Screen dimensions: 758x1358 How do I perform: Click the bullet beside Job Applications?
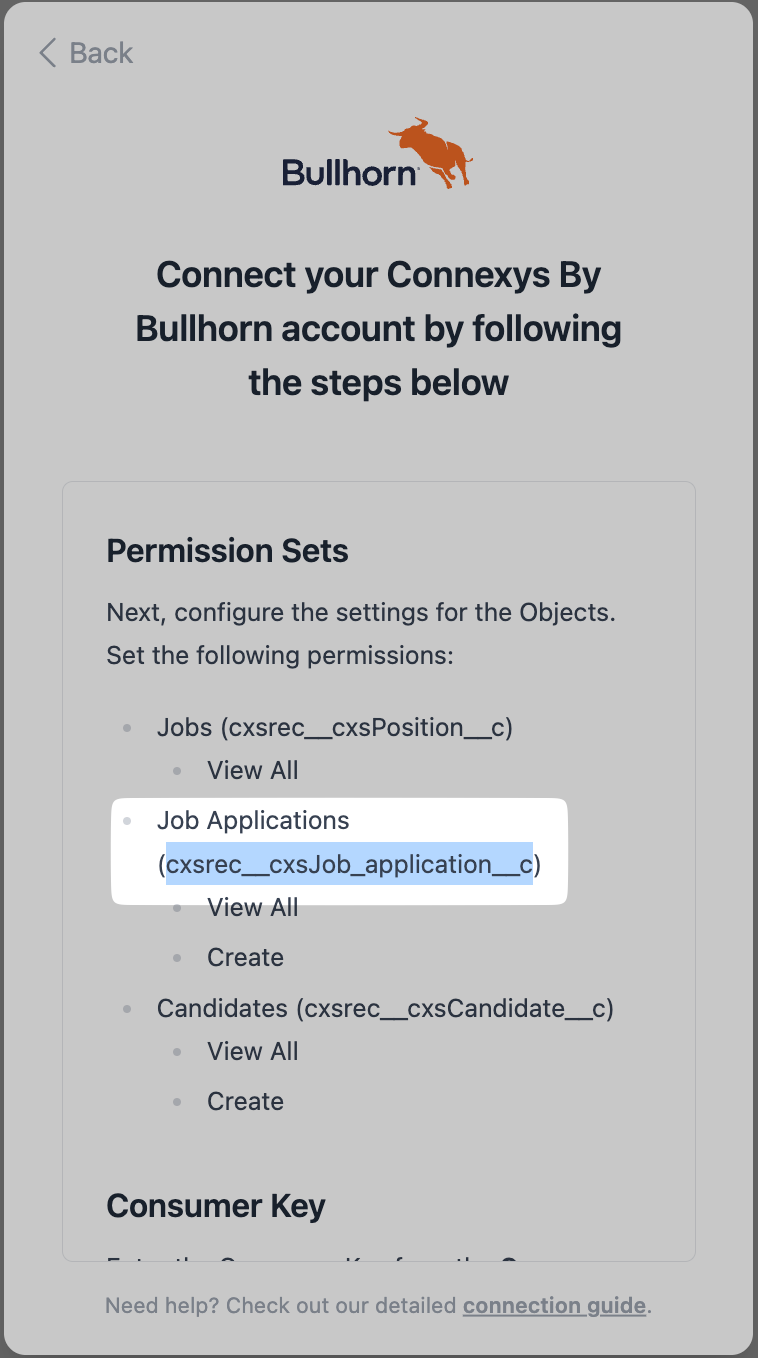(x=127, y=820)
